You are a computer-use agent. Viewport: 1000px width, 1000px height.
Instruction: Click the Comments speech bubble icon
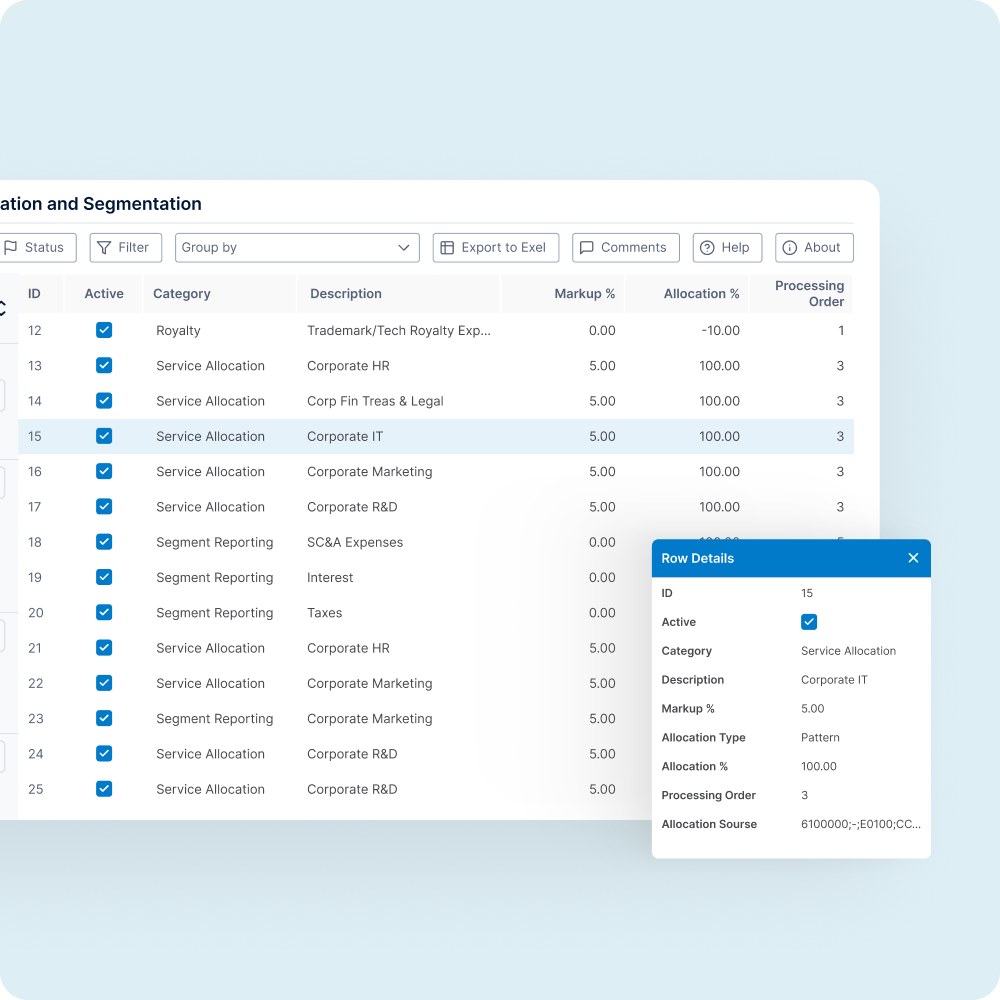pos(587,248)
